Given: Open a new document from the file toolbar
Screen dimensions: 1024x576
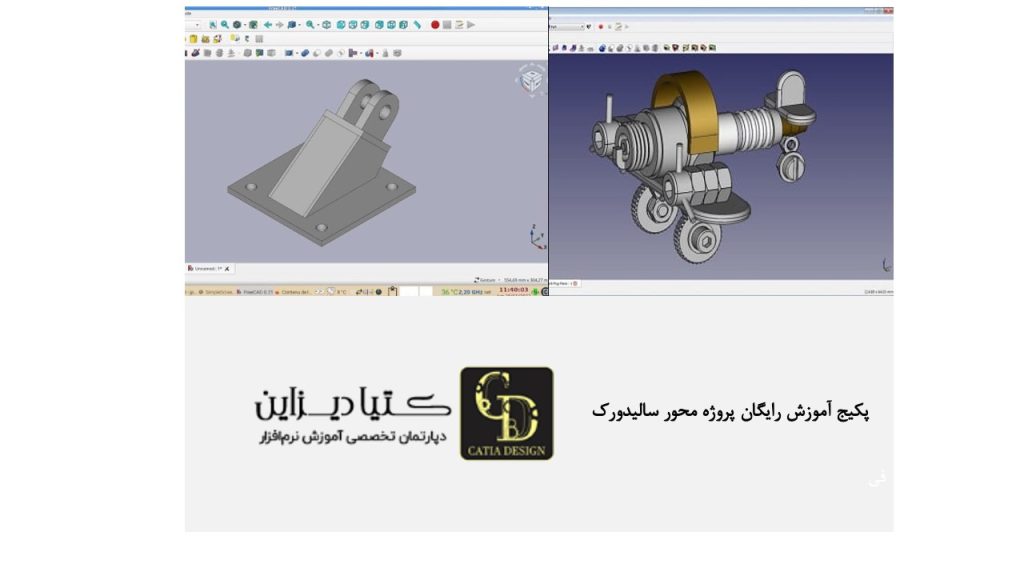Looking at the screenshot, I should pos(192,39).
